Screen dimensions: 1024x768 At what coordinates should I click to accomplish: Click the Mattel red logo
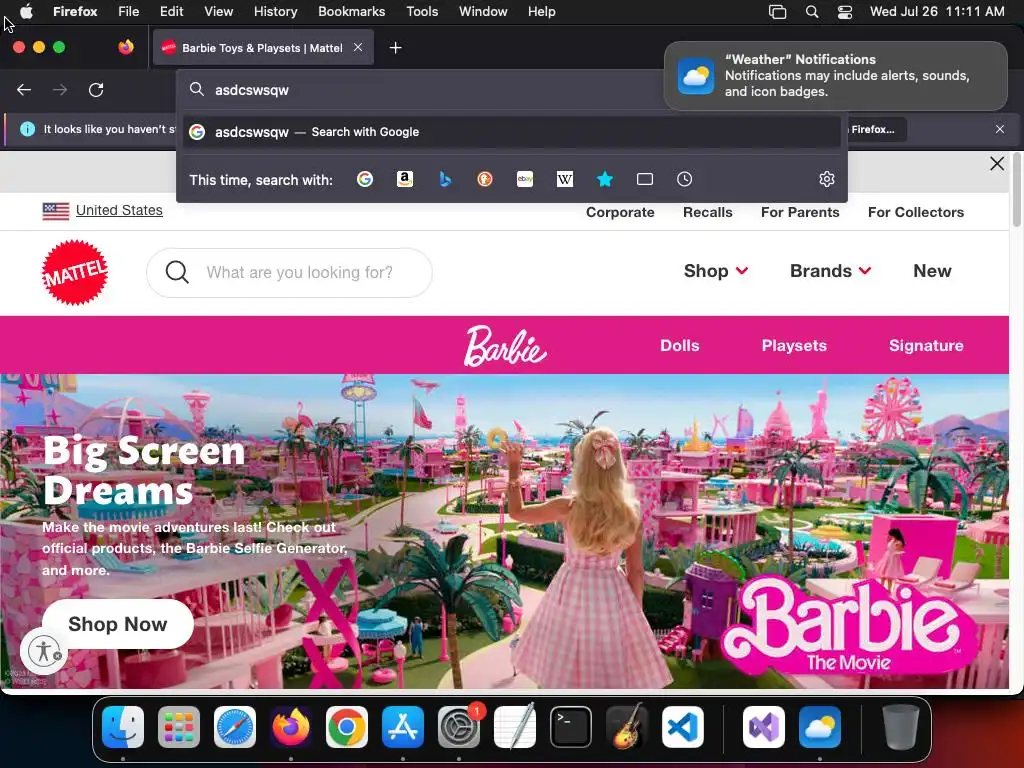coord(75,272)
